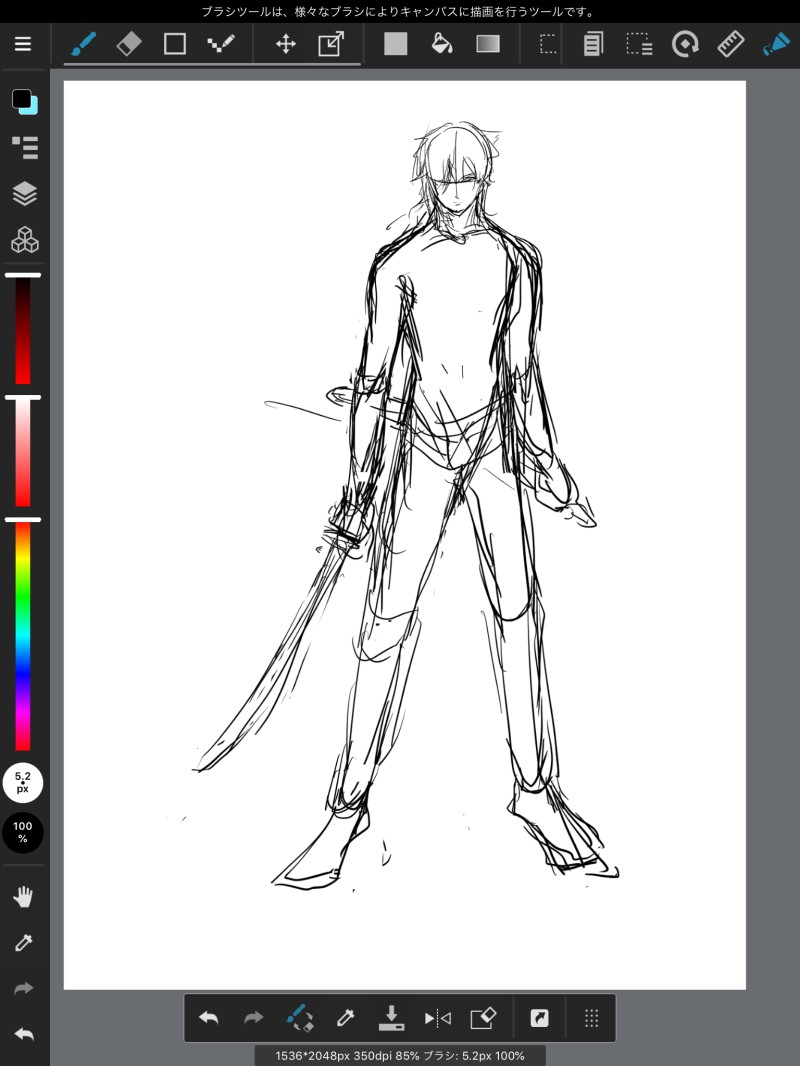Flip canvas horizontally with mirror icon
This screenshot has height=1066, width=800.
[437, 1018]
